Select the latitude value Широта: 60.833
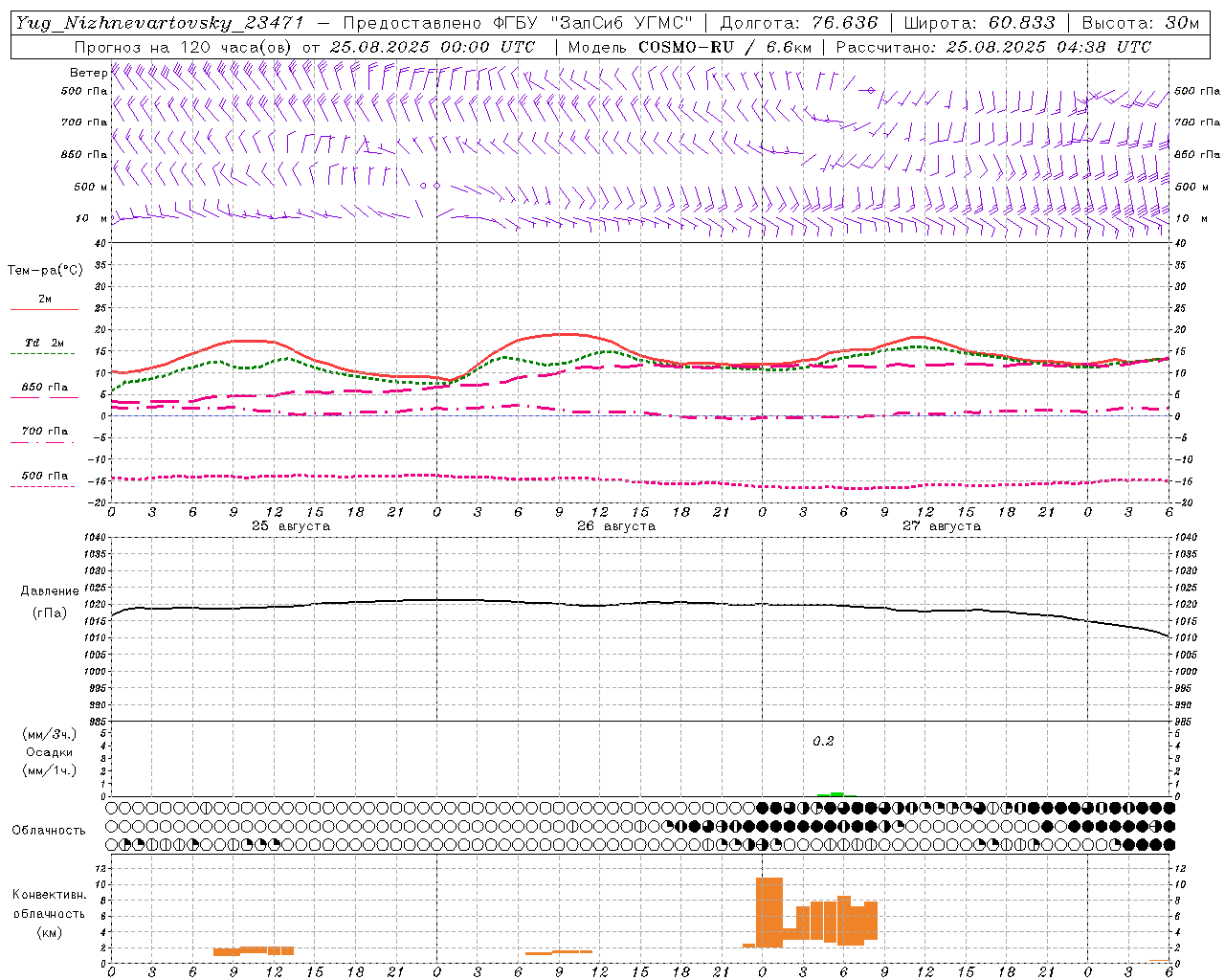 pyautogui.click(x=979, y=23)
